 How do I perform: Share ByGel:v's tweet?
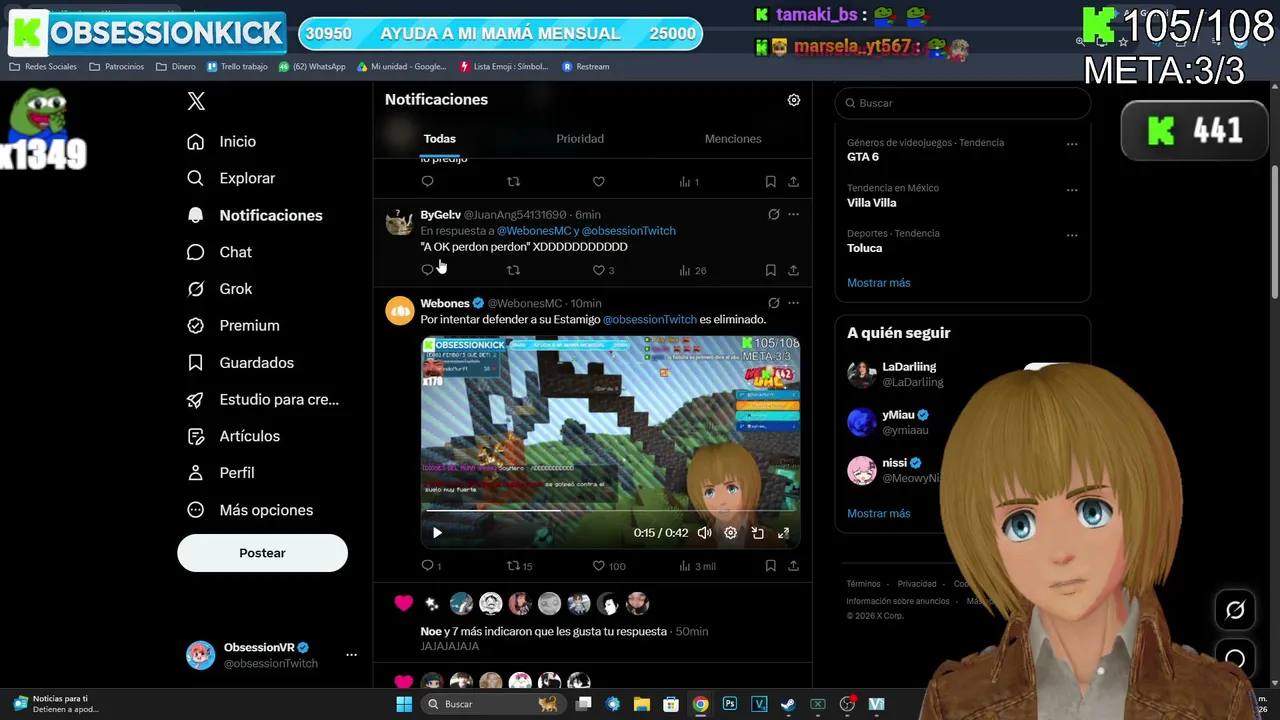(793, 270)
